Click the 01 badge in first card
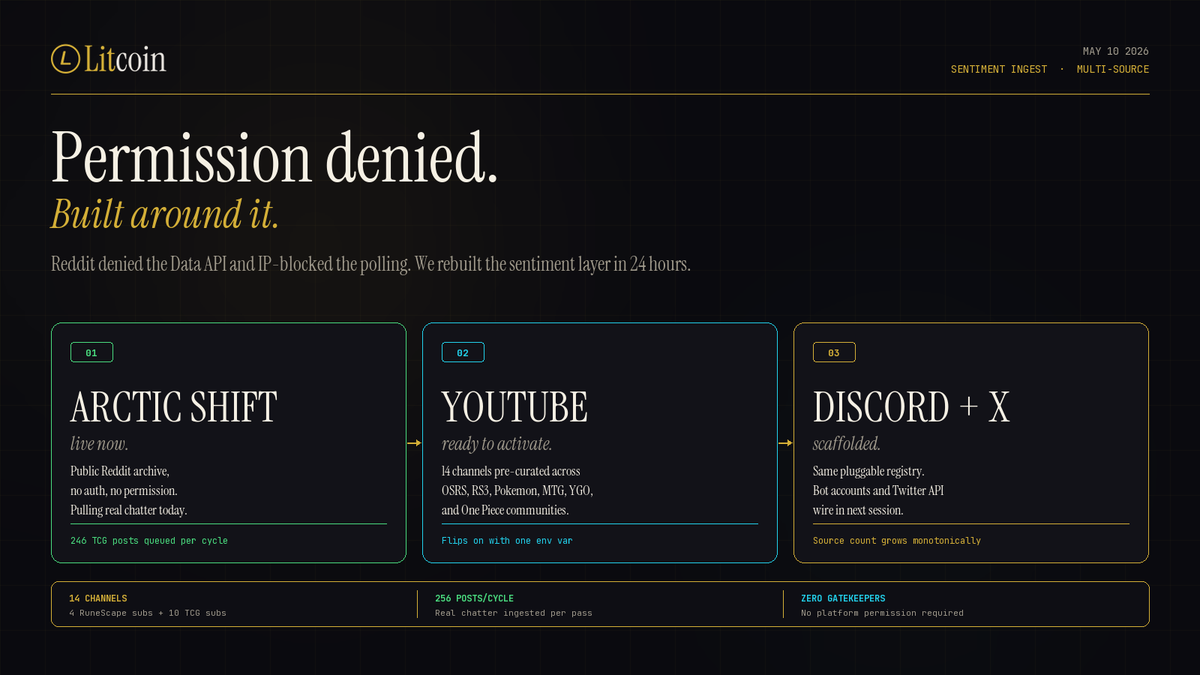Screen dimensions: 1200x675 coord(92,352)
